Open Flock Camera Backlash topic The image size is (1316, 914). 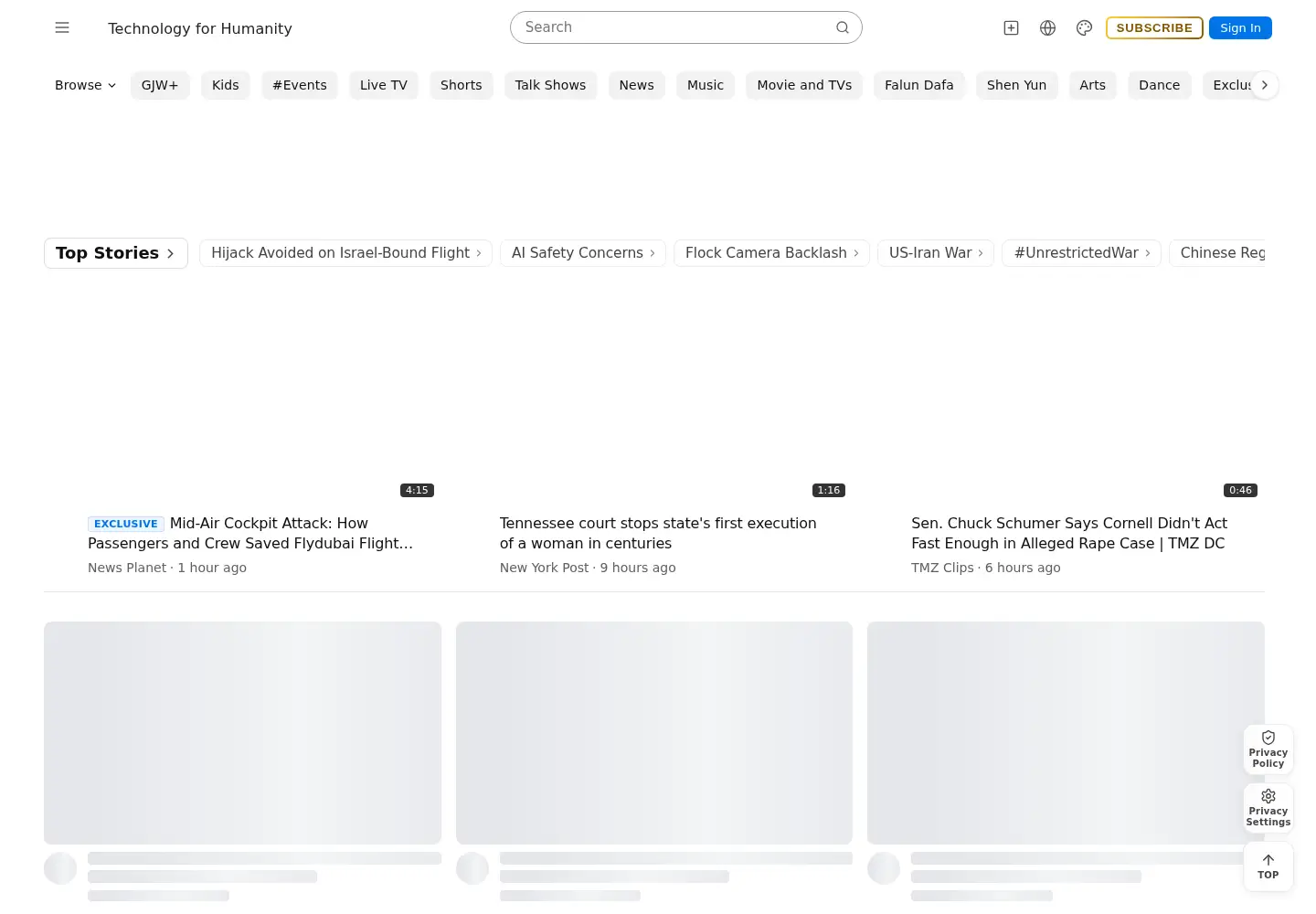771,253
